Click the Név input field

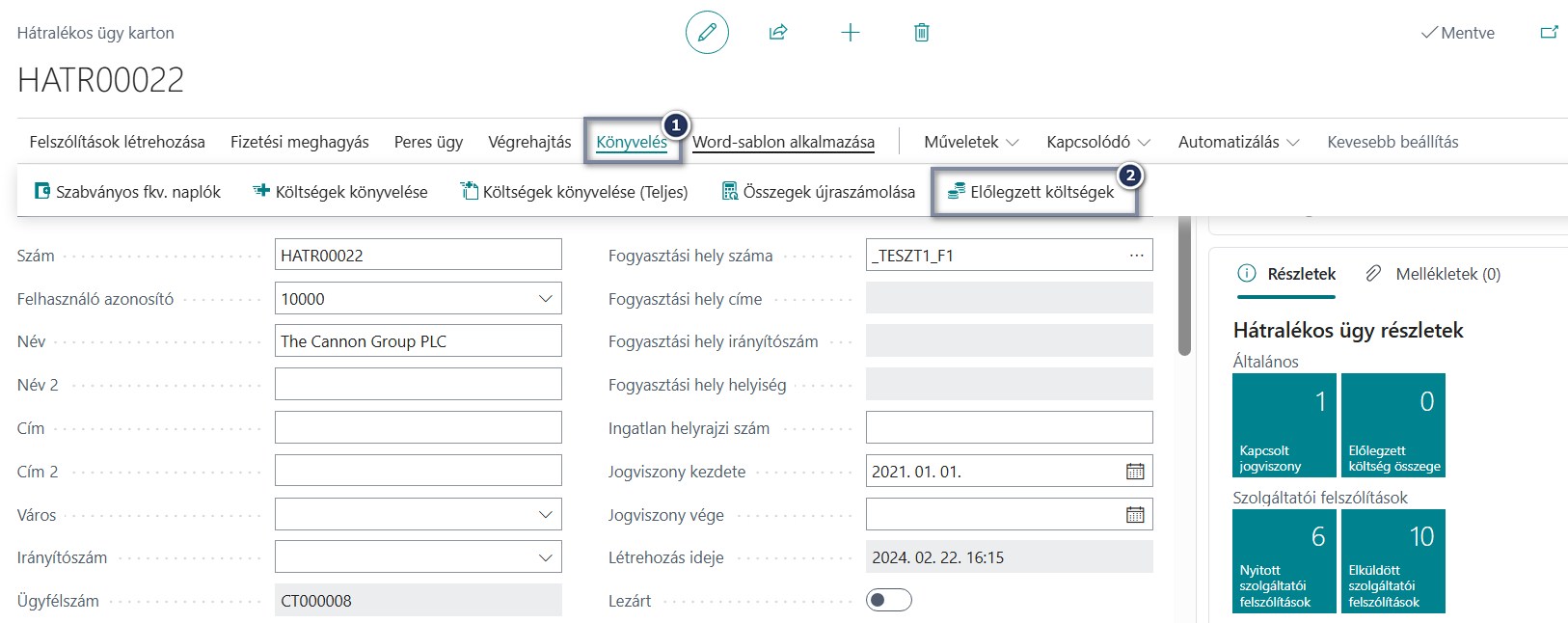click(x=419, y=341)
